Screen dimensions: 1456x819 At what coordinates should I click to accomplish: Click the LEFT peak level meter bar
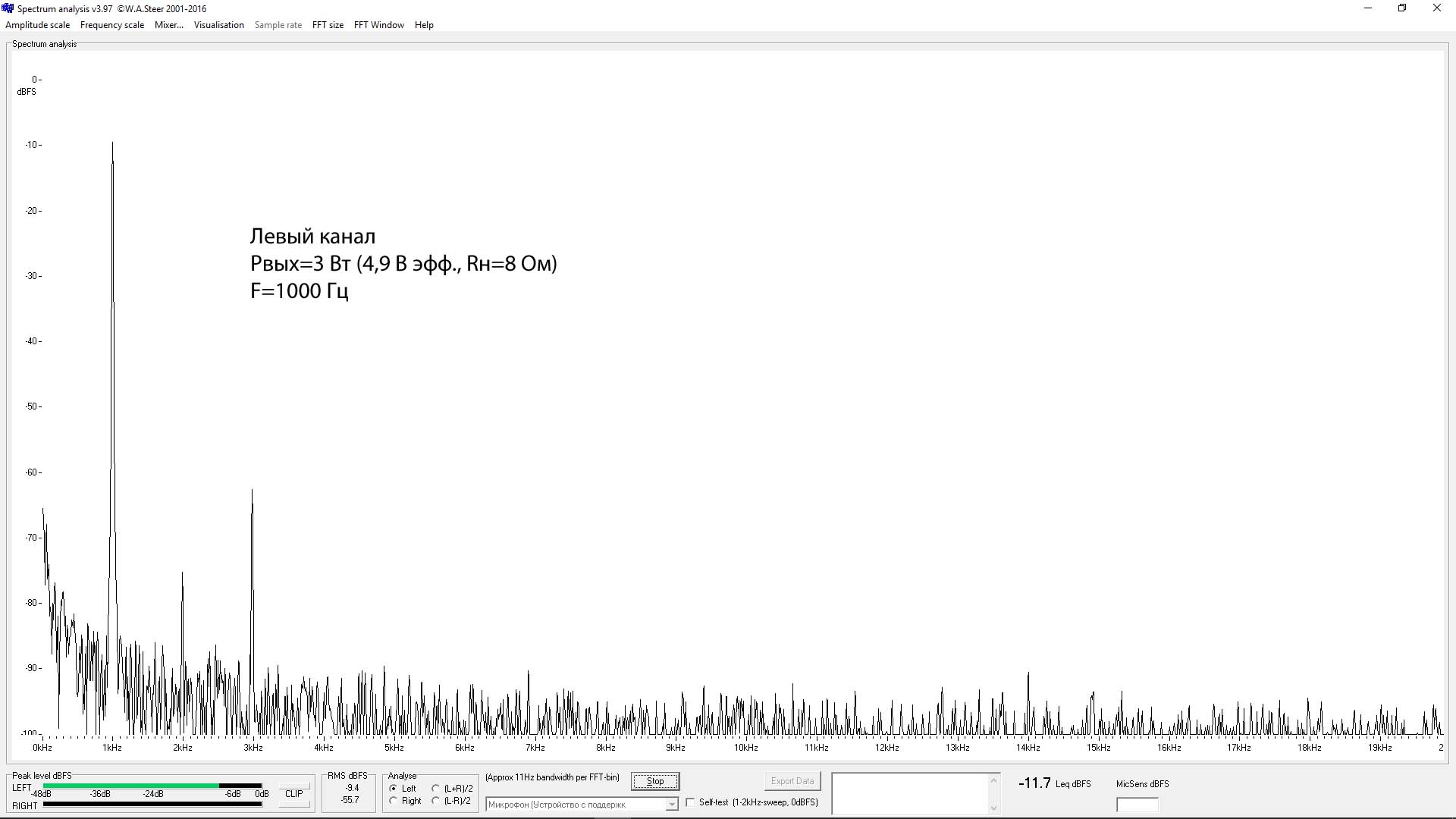coord(152,786)
